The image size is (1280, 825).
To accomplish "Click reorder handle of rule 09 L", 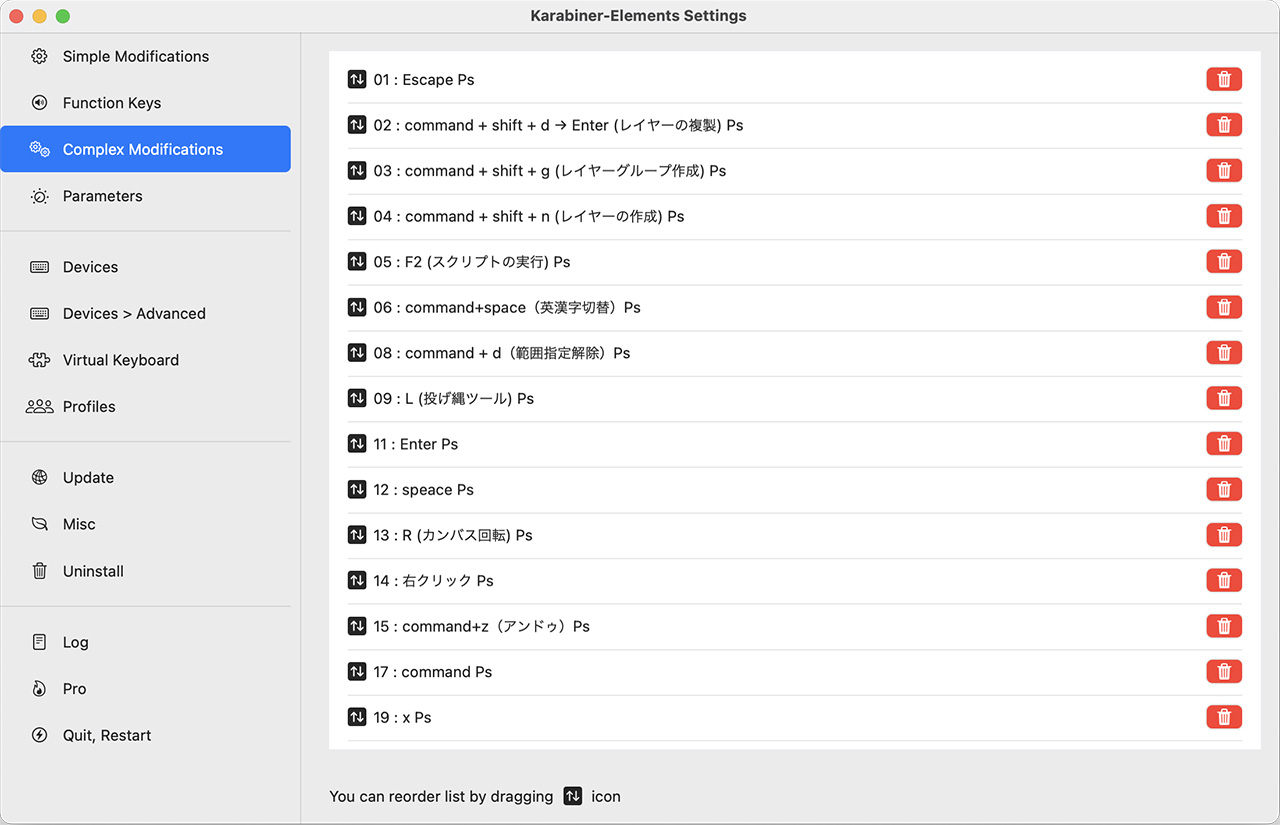I will [357, 398].
